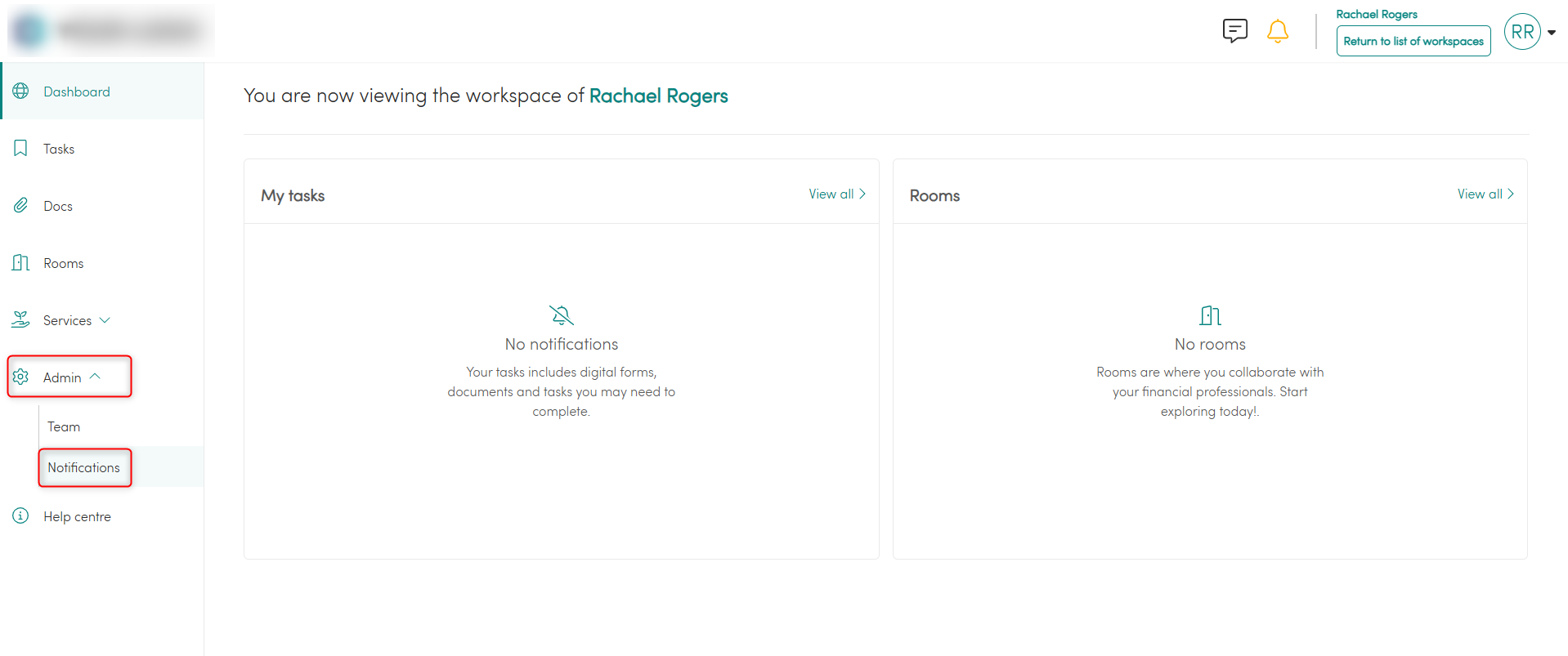Click the blurred company logo

[x=111, y=31]
